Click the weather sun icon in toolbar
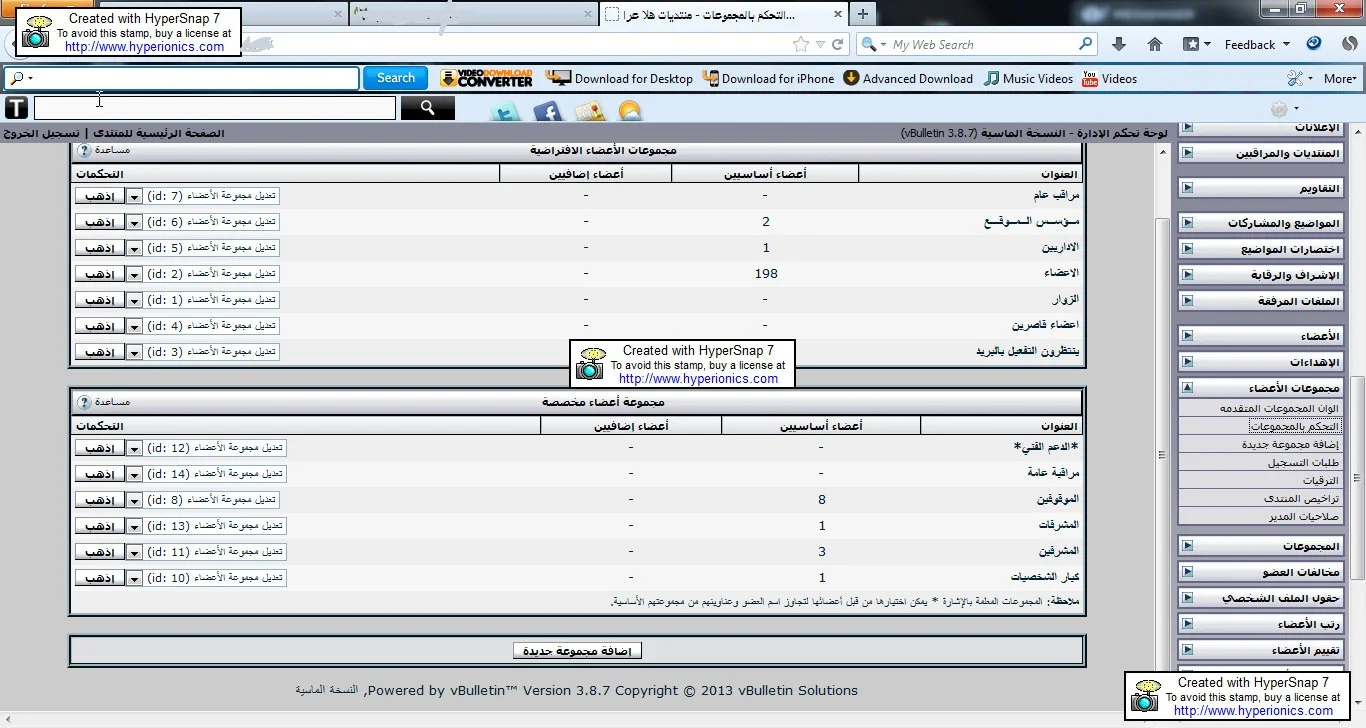This screenshot has height=728, width=1366. [x=630, y=111]
